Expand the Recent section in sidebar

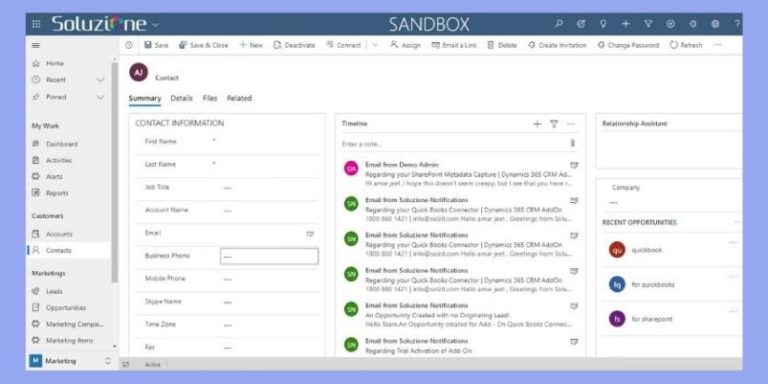pyautogui.click(x=100, y=80)
